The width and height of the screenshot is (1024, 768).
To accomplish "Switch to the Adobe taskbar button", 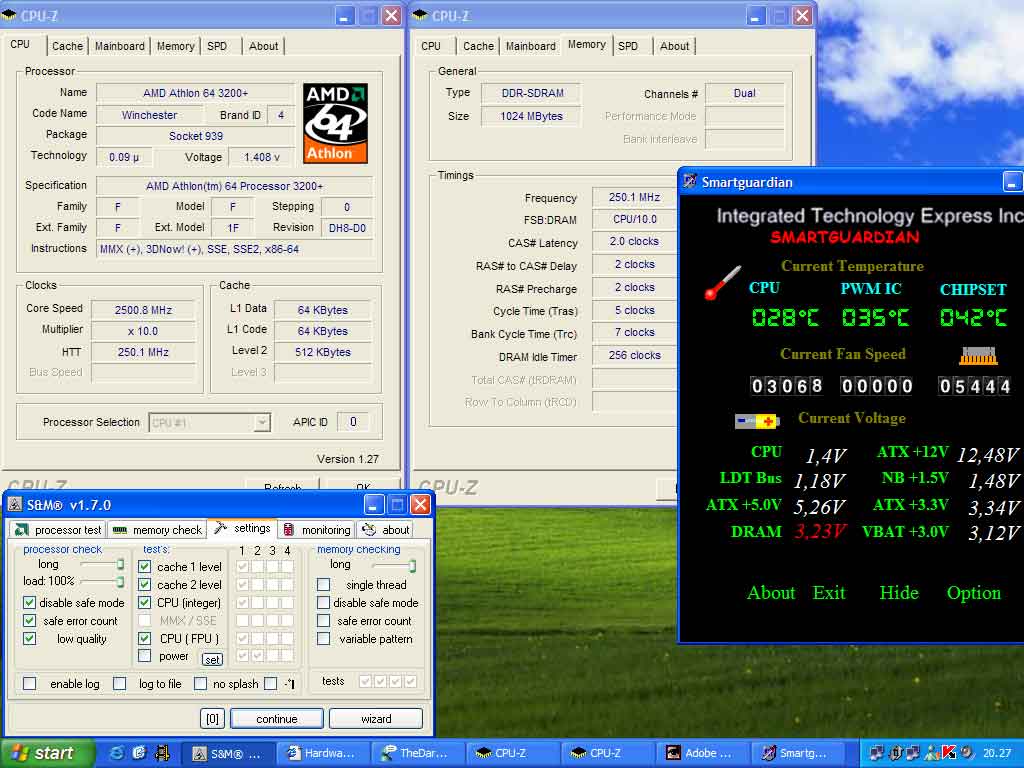I will [x=703, y=753].
